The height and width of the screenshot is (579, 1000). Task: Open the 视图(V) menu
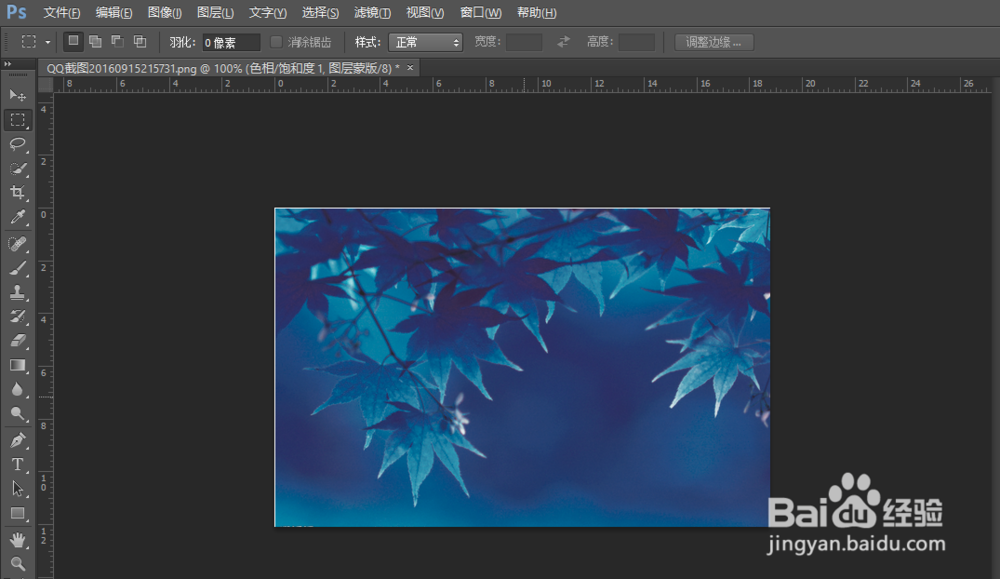click(425, 13)
